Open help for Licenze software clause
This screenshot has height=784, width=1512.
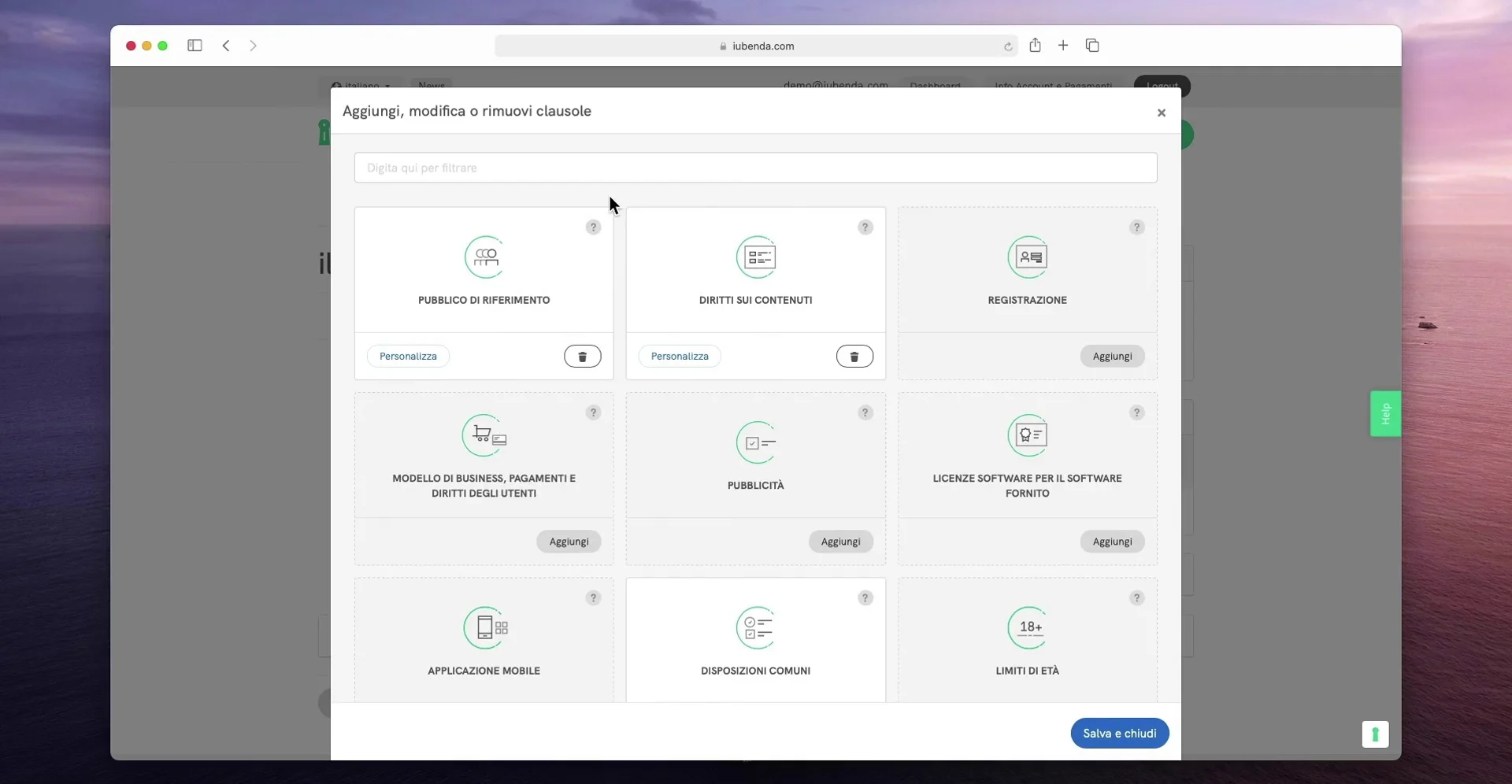pos(1137,412)
